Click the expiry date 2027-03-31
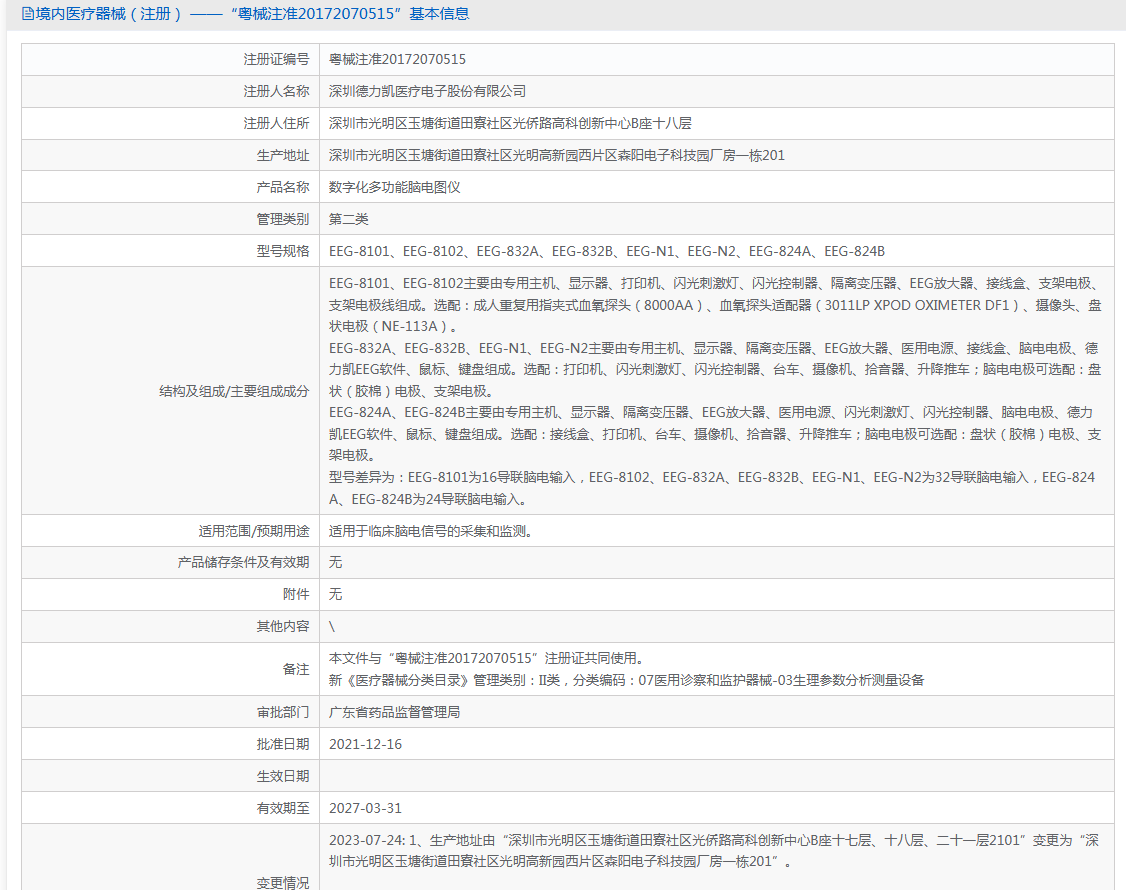 tap(366, 809)
